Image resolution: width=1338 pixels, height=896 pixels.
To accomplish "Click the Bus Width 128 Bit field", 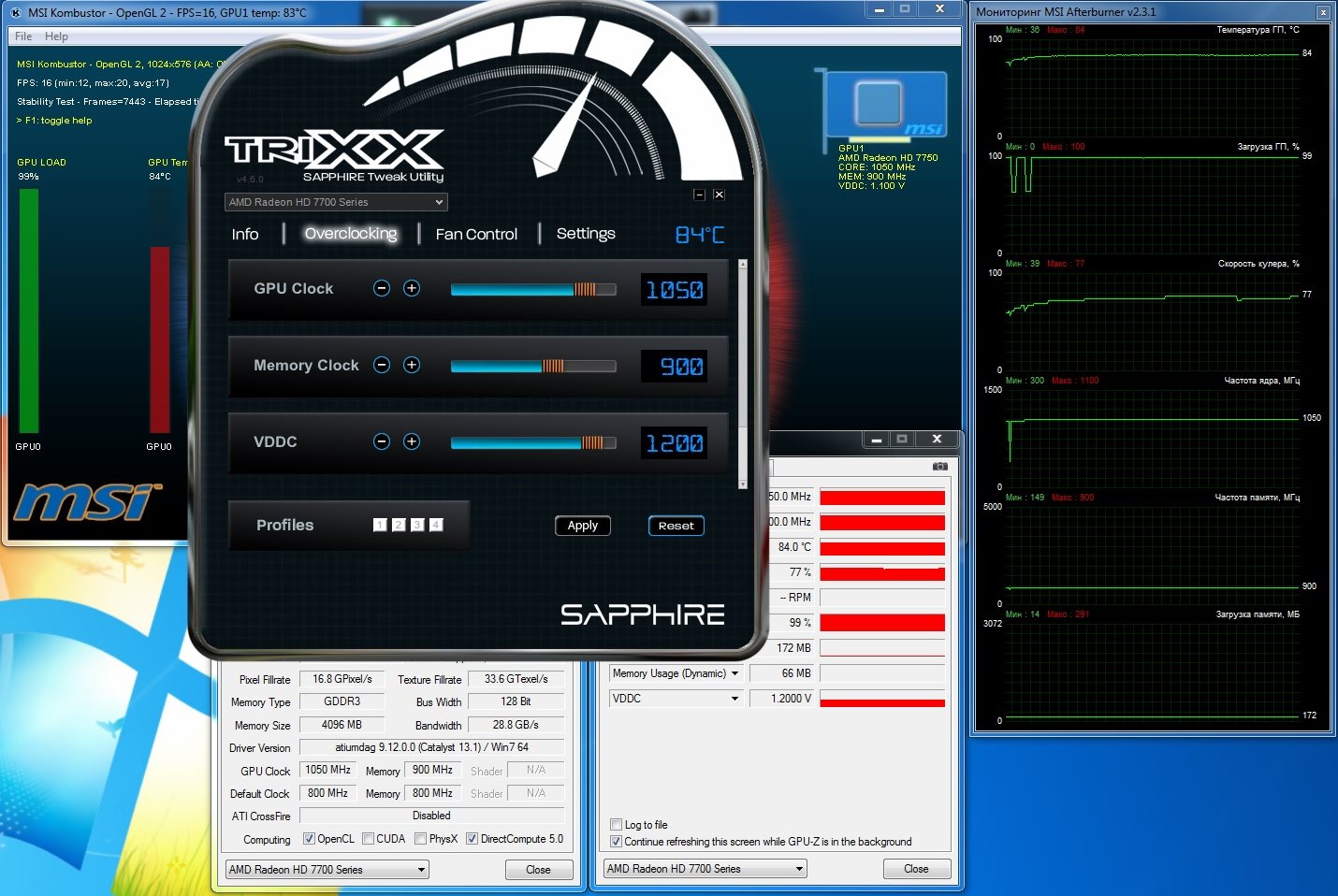I will click(516, 701).
